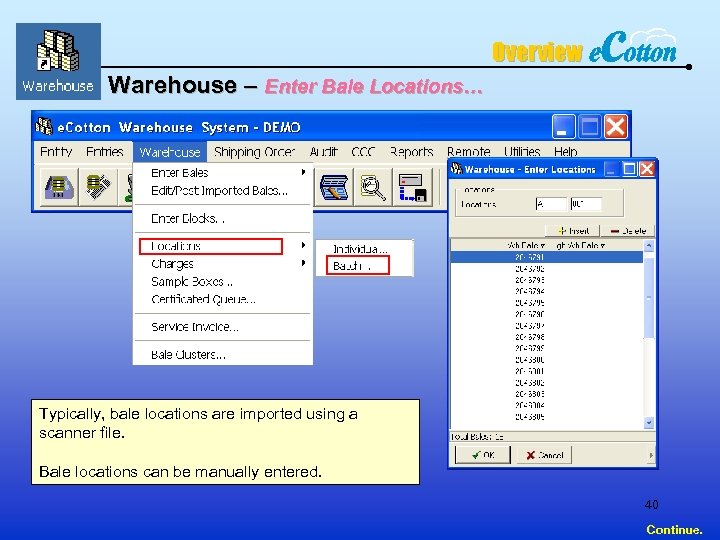Minimize the eCotton Warehouse System main window
This screenshot has width=720, height=540.
[x=563, y=126]
